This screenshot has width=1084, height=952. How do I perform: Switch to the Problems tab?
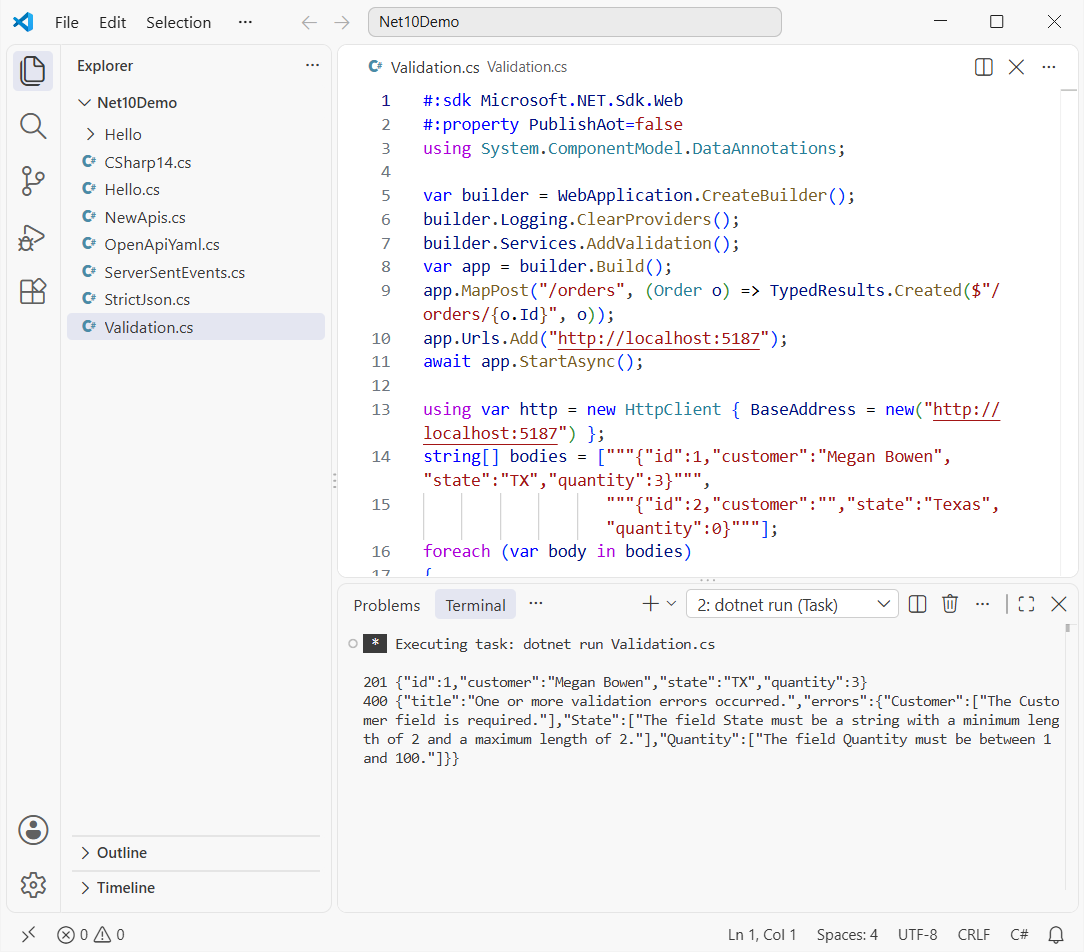point(386,605)
